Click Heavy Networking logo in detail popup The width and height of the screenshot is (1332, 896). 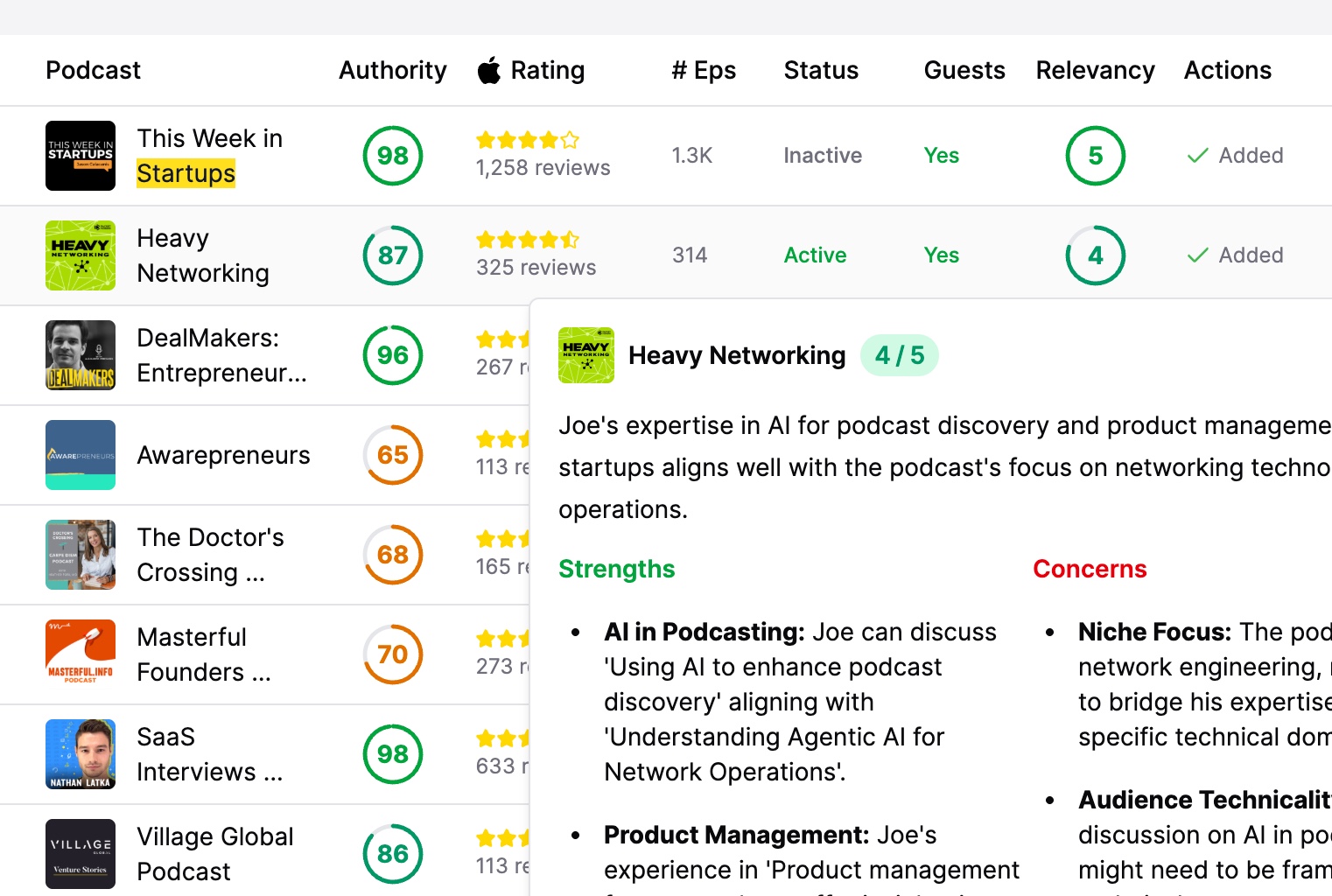[586, 355]
